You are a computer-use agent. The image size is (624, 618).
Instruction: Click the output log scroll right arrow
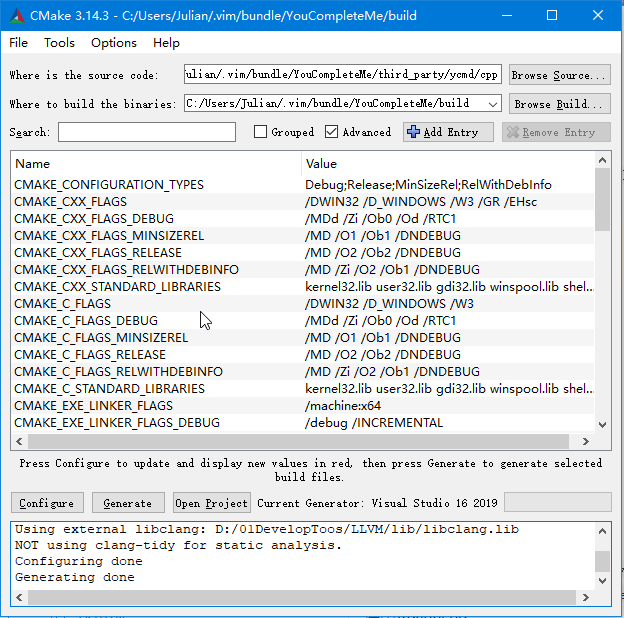(585, 597)
